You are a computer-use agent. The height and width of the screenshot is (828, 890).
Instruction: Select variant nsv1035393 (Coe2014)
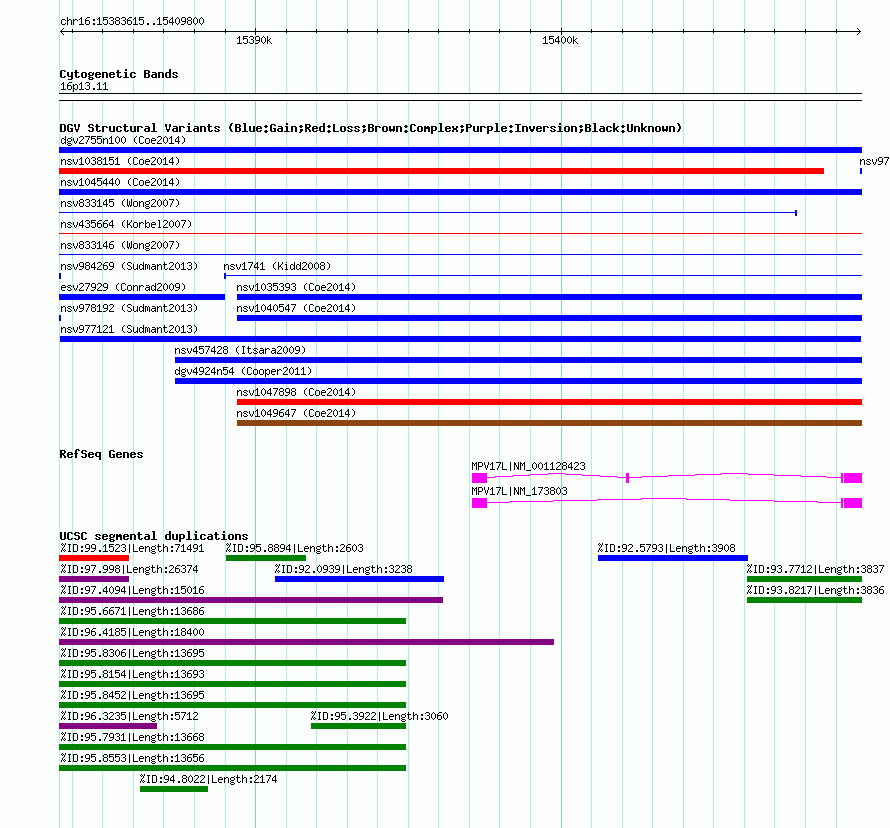549,297
